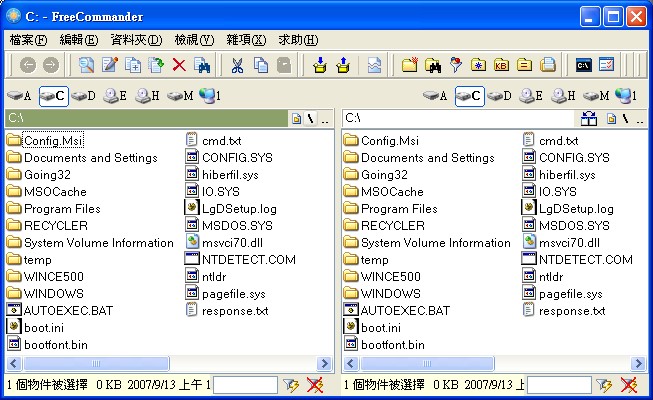The width and height of the screenshot is (653, 400).
Task: Select Documents and Settings in the right panel
Action: [419, 158]
